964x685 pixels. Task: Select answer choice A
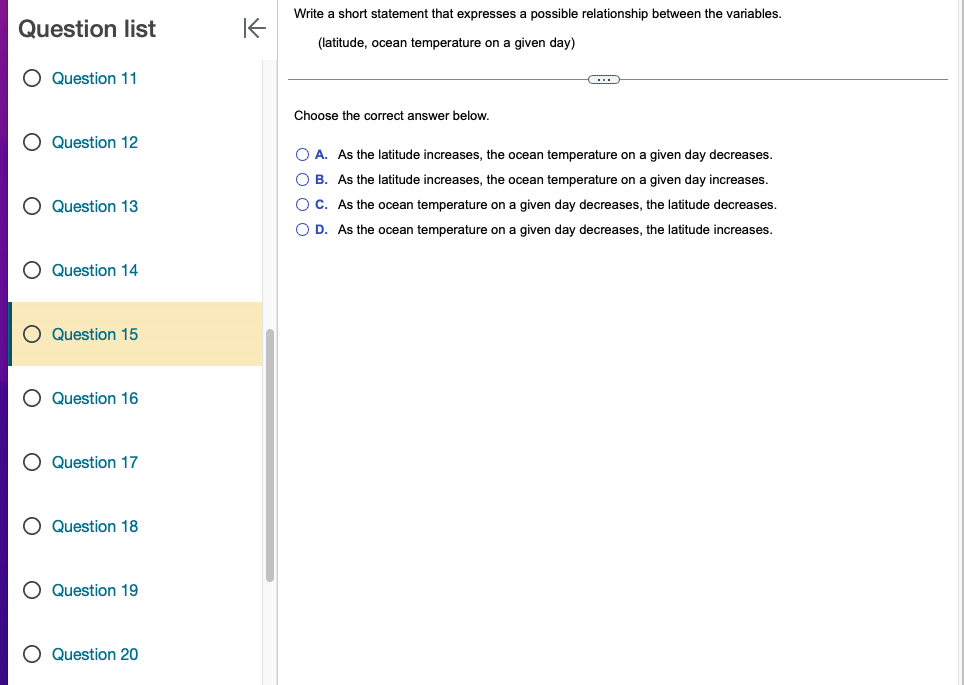303,154
